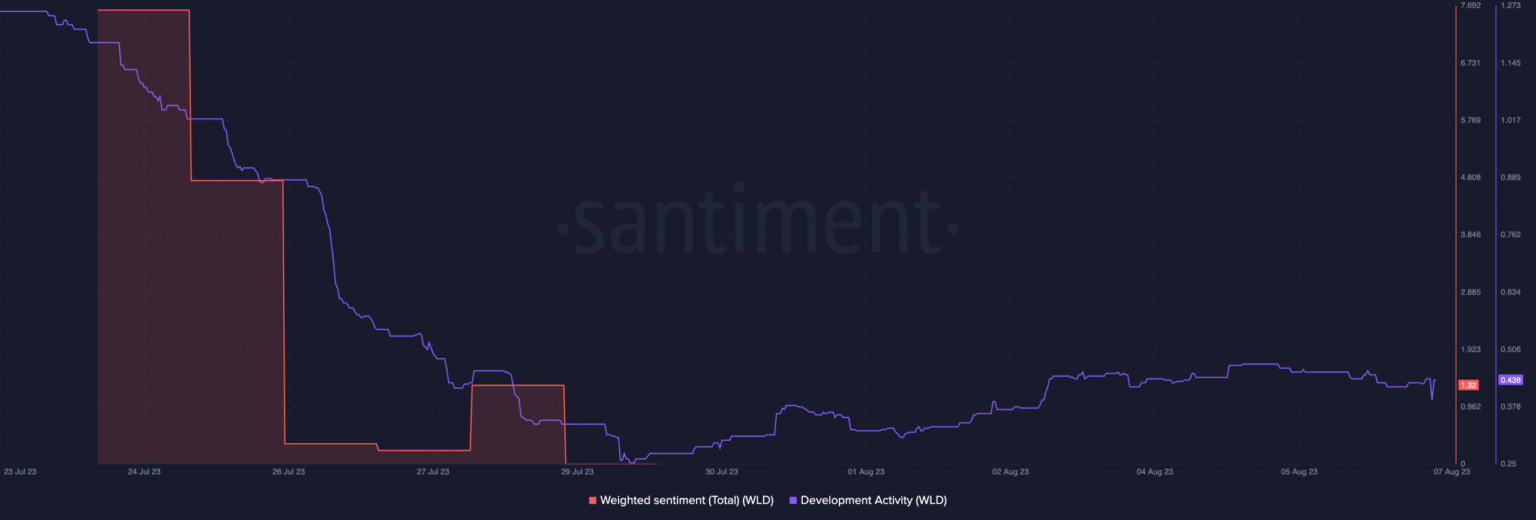Click the 0.634 tick on development axis

click(1510, 292)
